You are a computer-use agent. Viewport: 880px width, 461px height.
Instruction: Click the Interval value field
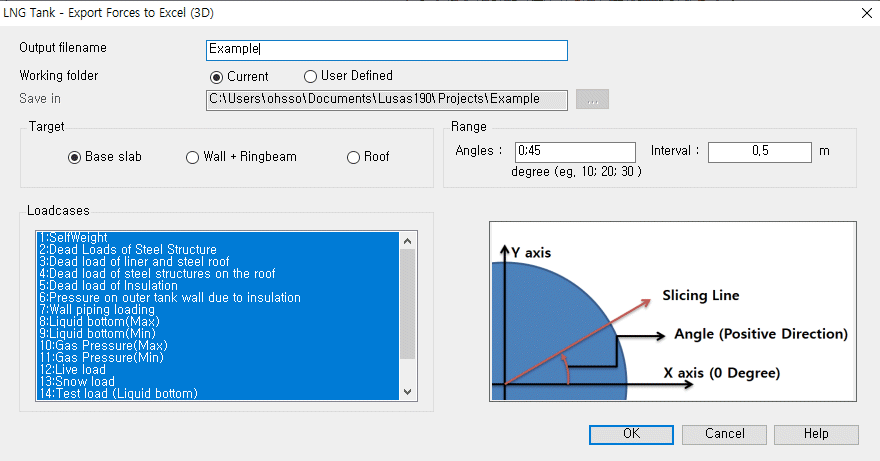[x=759, y=152]
